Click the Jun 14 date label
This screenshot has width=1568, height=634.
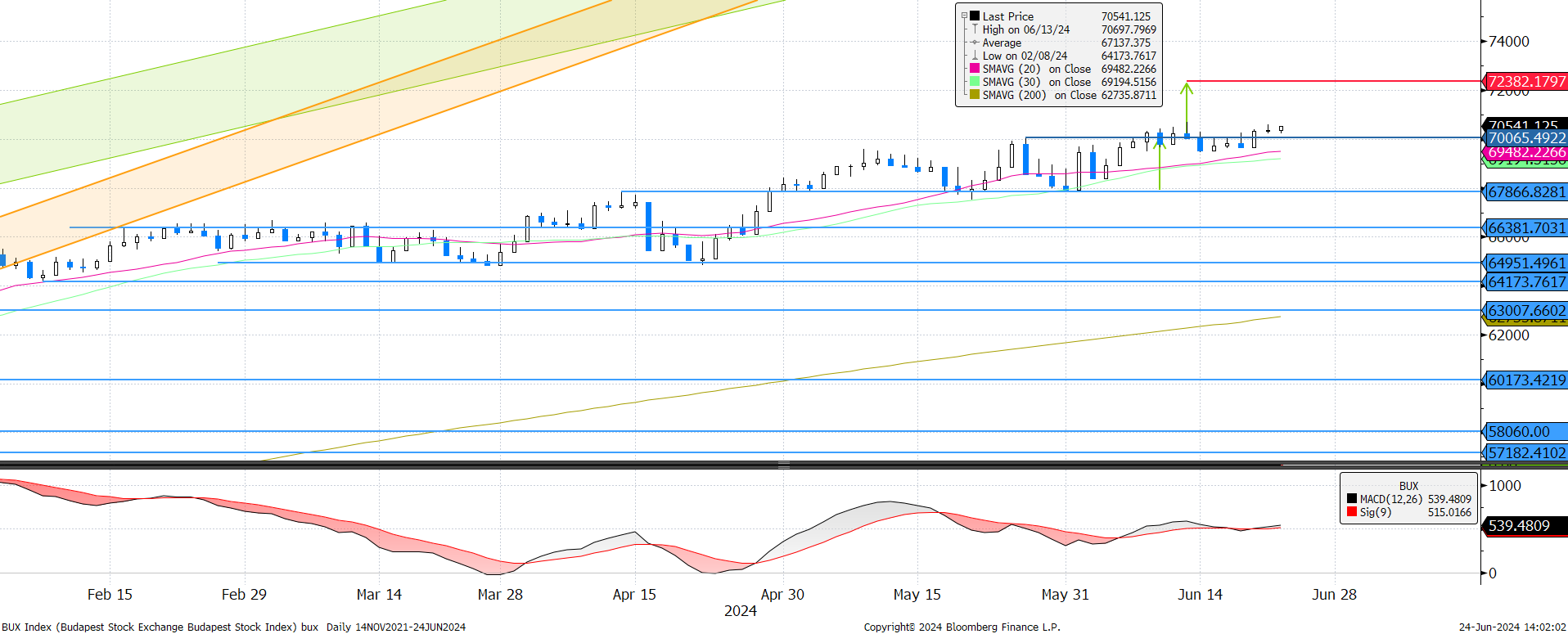(x=1200, y=595)
